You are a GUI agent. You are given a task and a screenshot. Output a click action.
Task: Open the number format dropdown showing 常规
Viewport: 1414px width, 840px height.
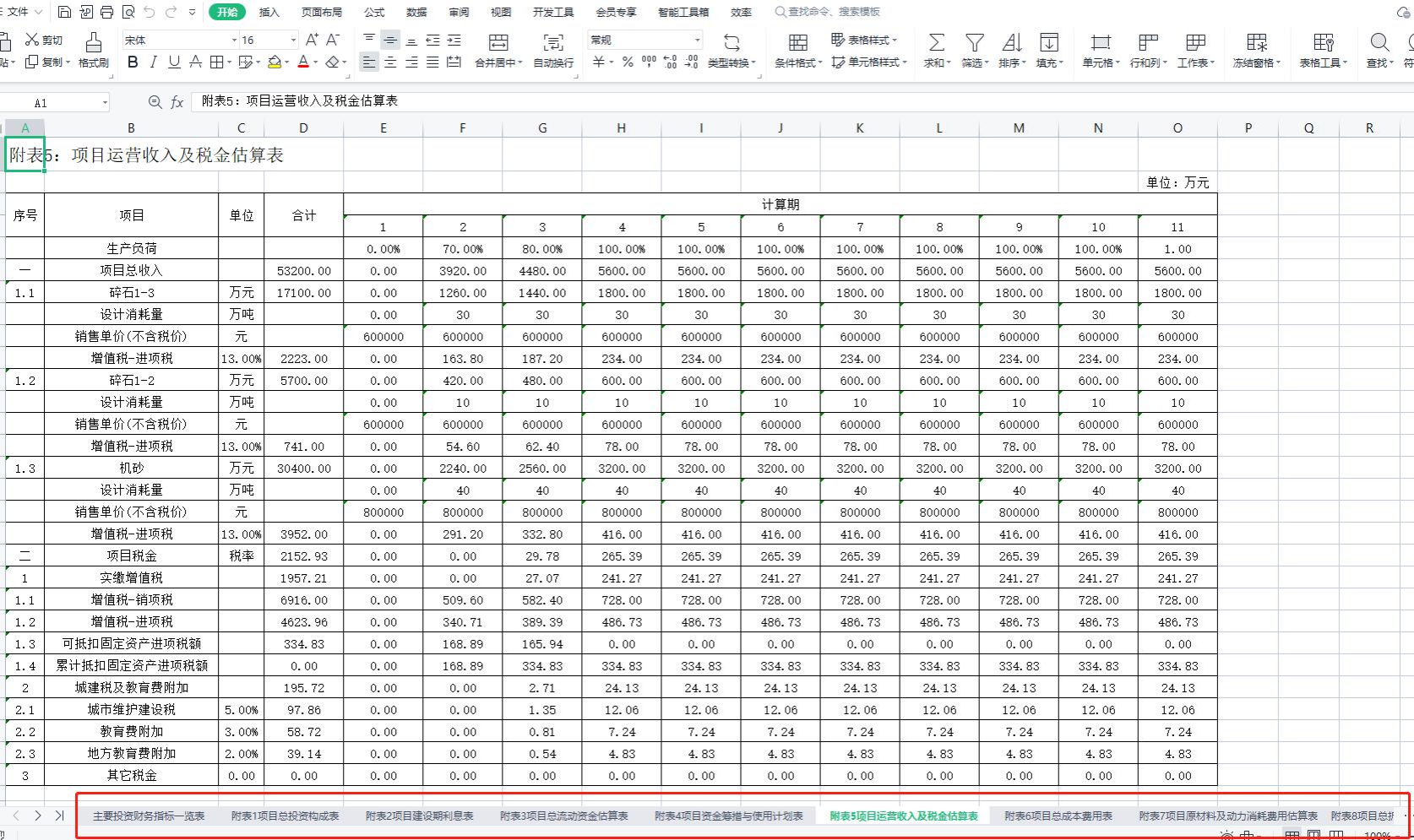(x=697, y=40)
